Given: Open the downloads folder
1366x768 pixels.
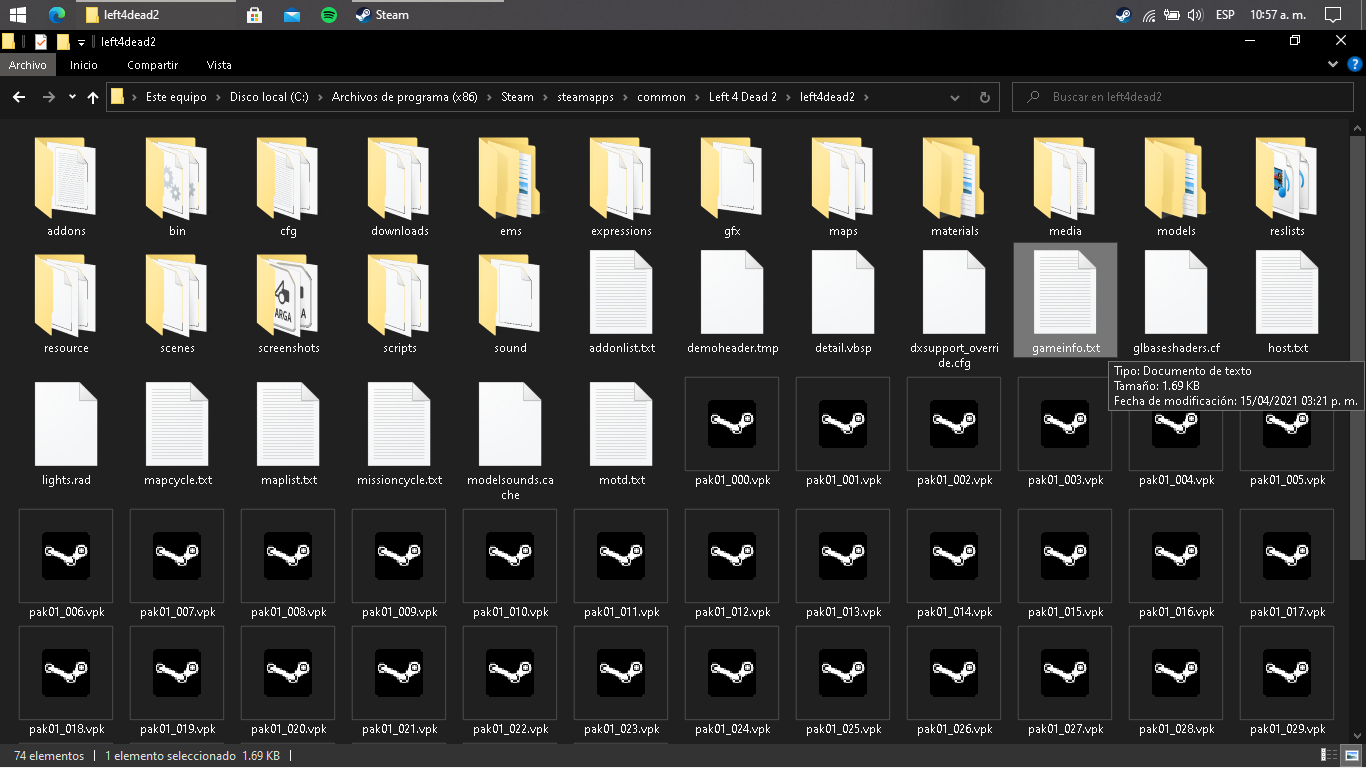Looking at the screenshot, I should tap(399, 188).
